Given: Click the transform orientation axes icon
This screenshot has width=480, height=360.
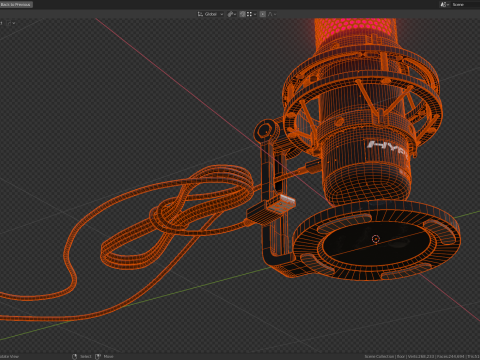Looking at the screenshot, I should click(x=200, y=14).
